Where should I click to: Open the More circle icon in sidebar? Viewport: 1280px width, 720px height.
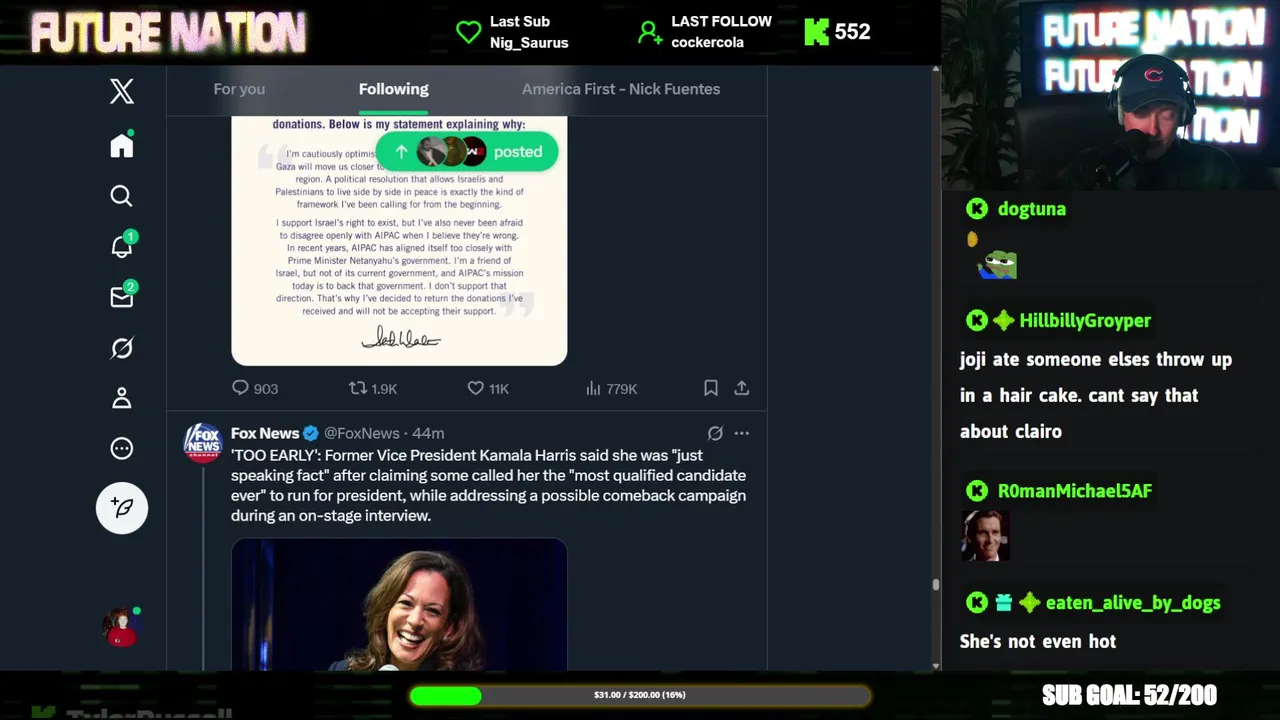pyautogui.click(x=122, y=448)
